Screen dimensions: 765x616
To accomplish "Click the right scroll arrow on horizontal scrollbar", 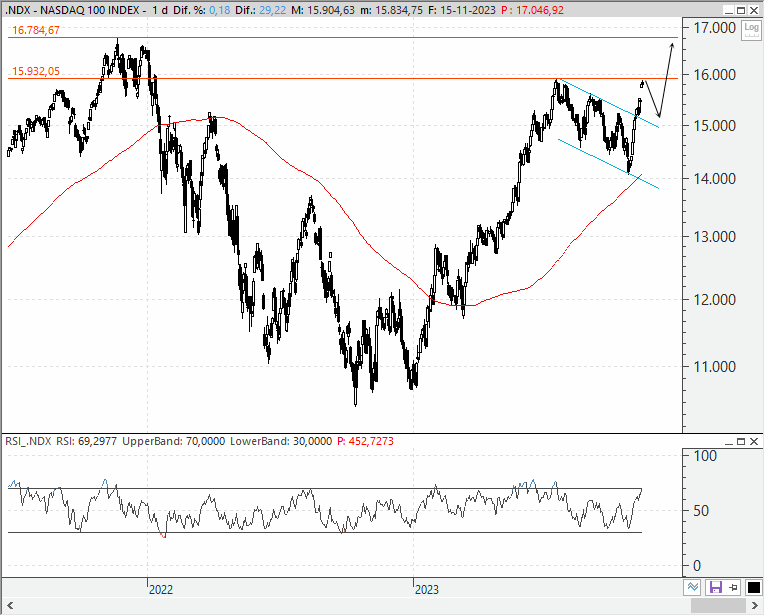I will [755, 606].
